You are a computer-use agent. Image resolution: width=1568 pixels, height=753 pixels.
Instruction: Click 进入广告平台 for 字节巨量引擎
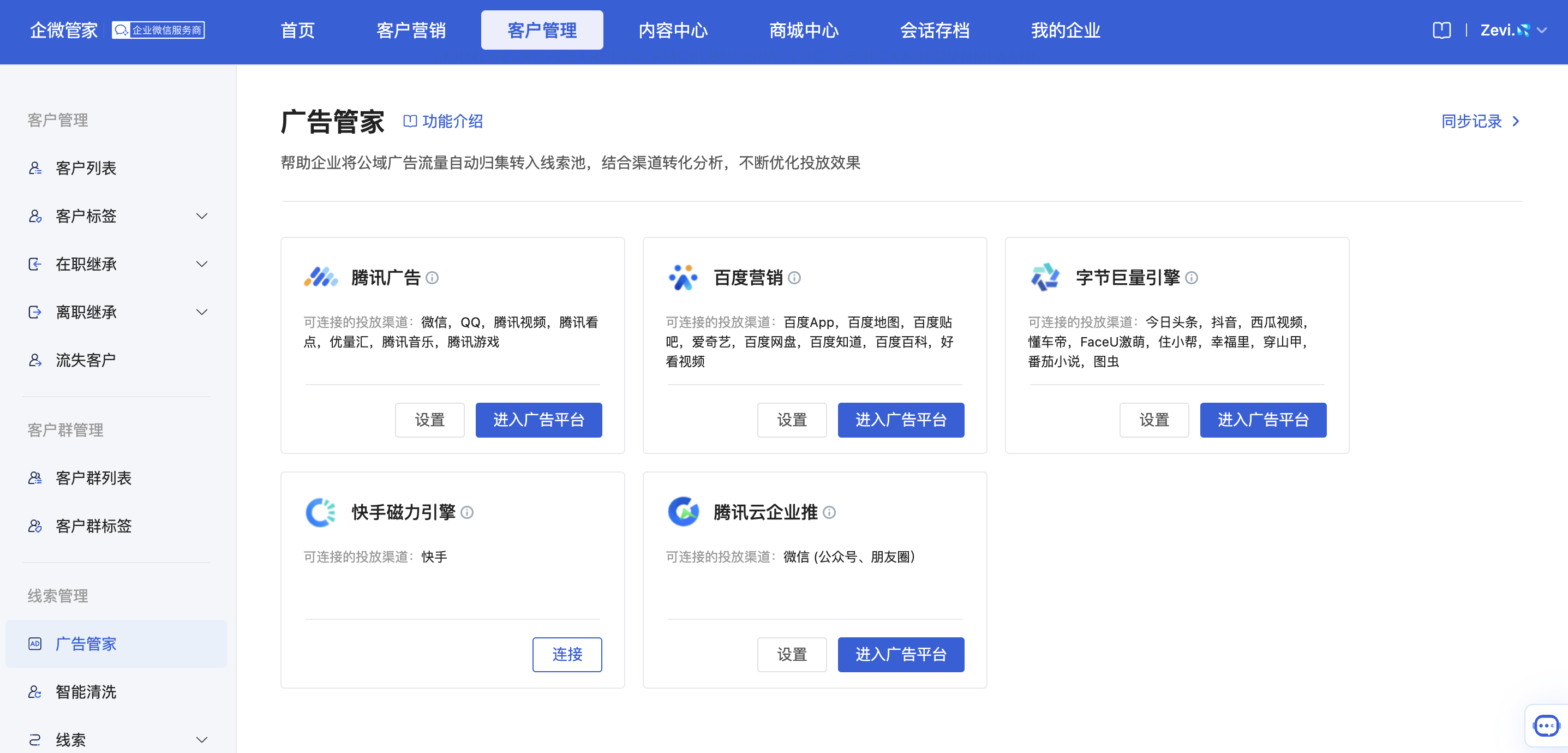pos(1263,420)
